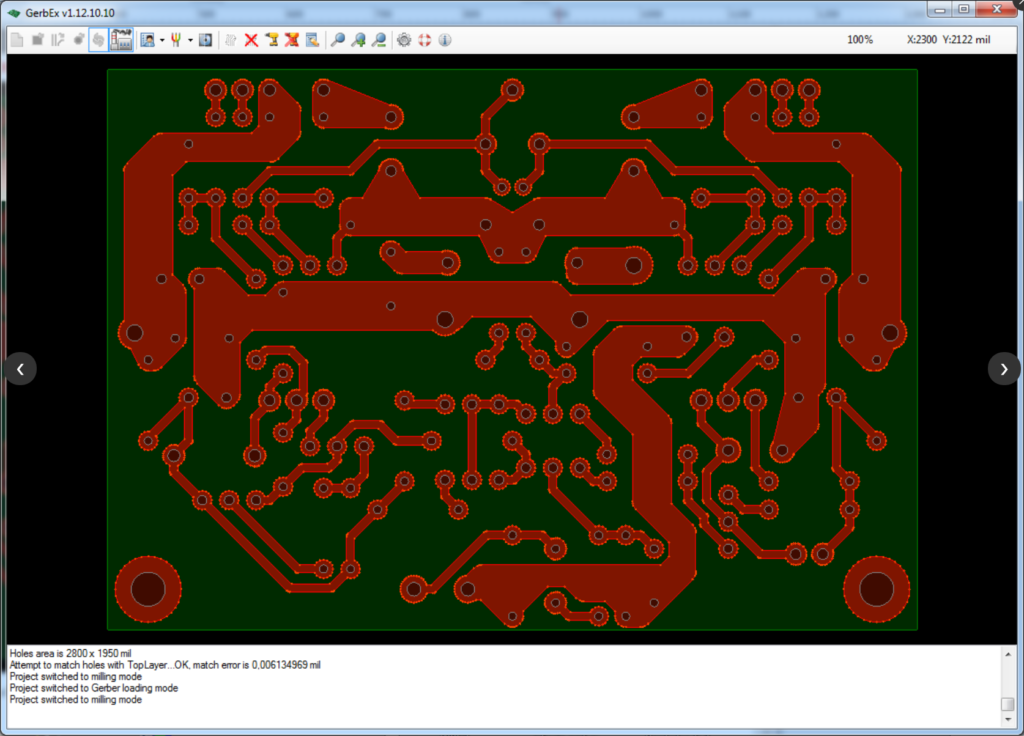Open help via the lifebuoy icon
The image size is (1024, 736).
point(424,40)
